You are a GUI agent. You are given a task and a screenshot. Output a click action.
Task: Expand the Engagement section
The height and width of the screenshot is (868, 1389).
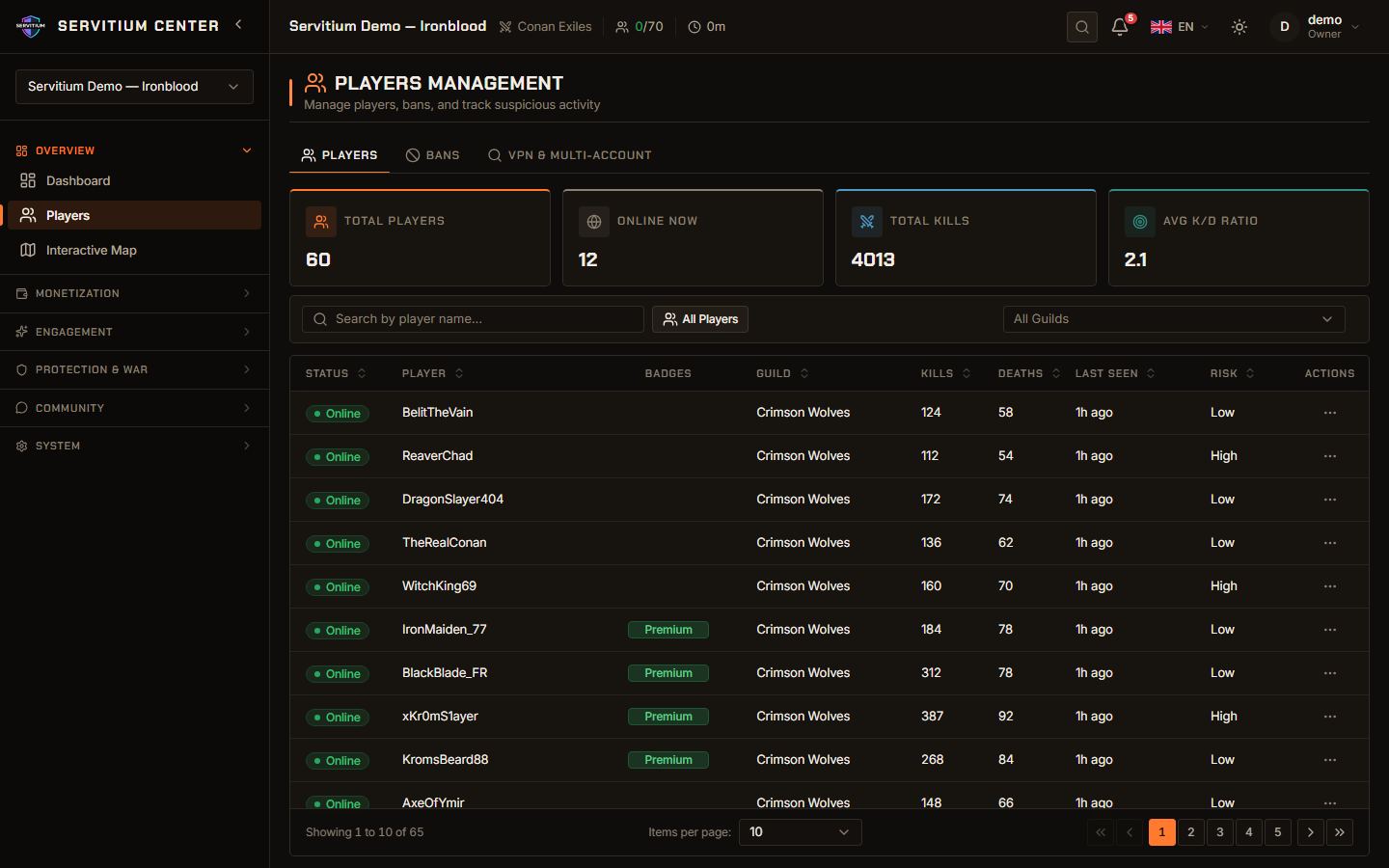(x=134, y=332)
